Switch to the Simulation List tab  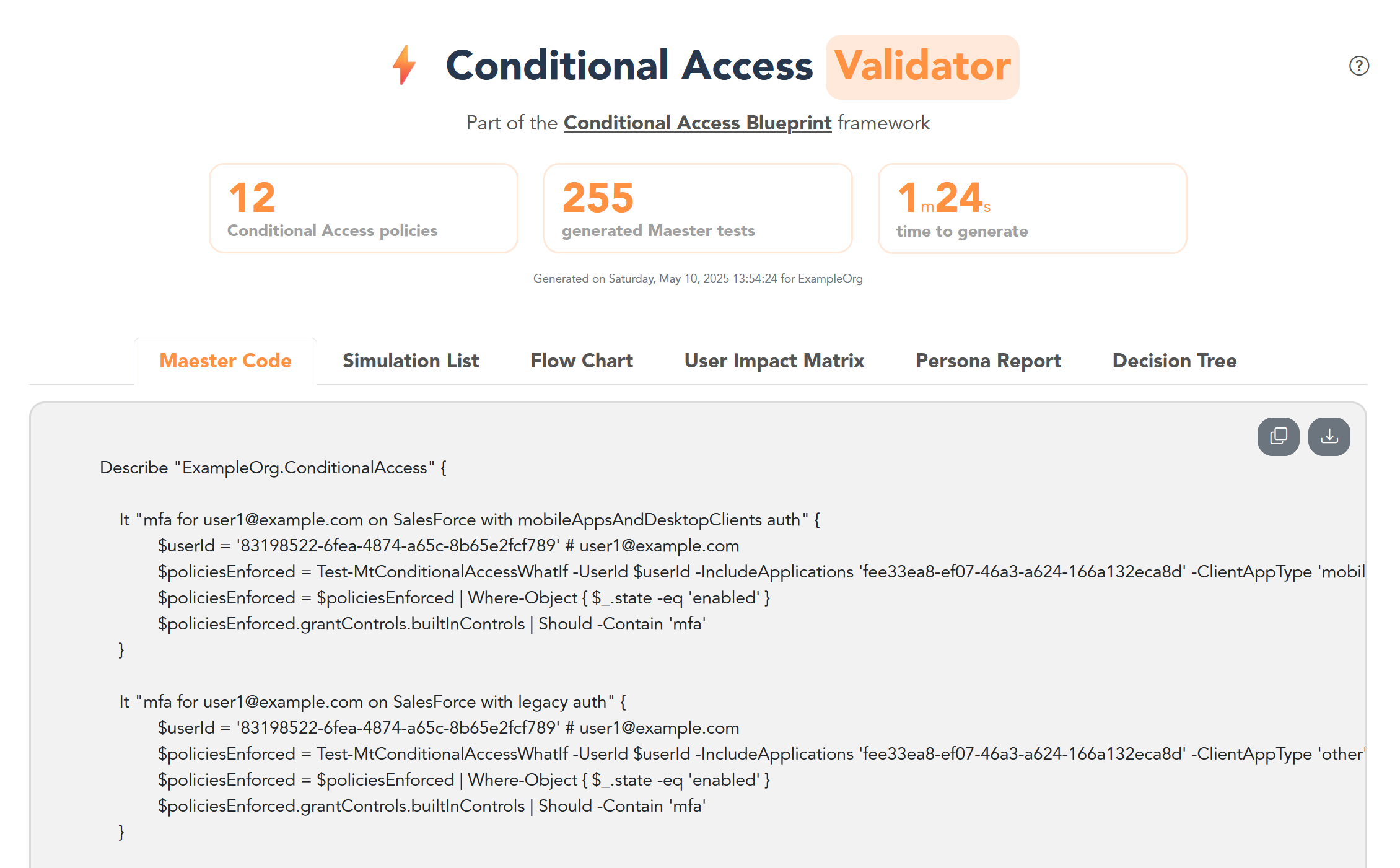point(411,361)
